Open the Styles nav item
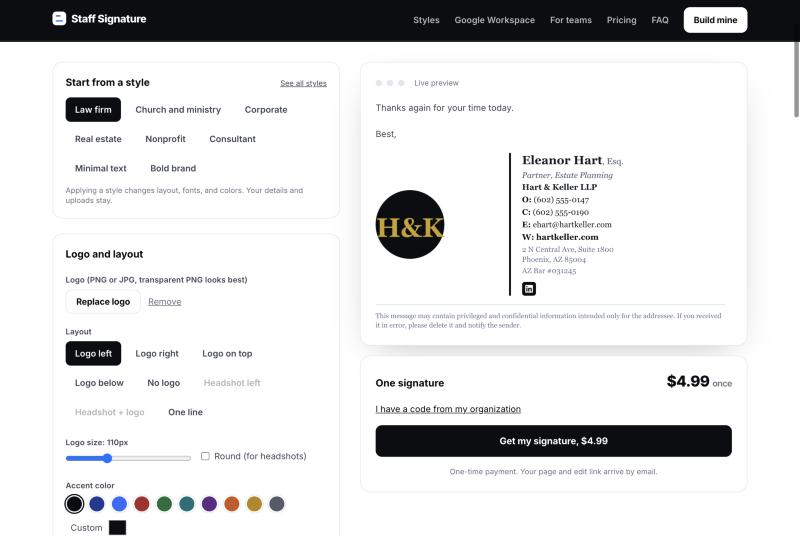This screenshot has width=800, height=537. [426, 20]
